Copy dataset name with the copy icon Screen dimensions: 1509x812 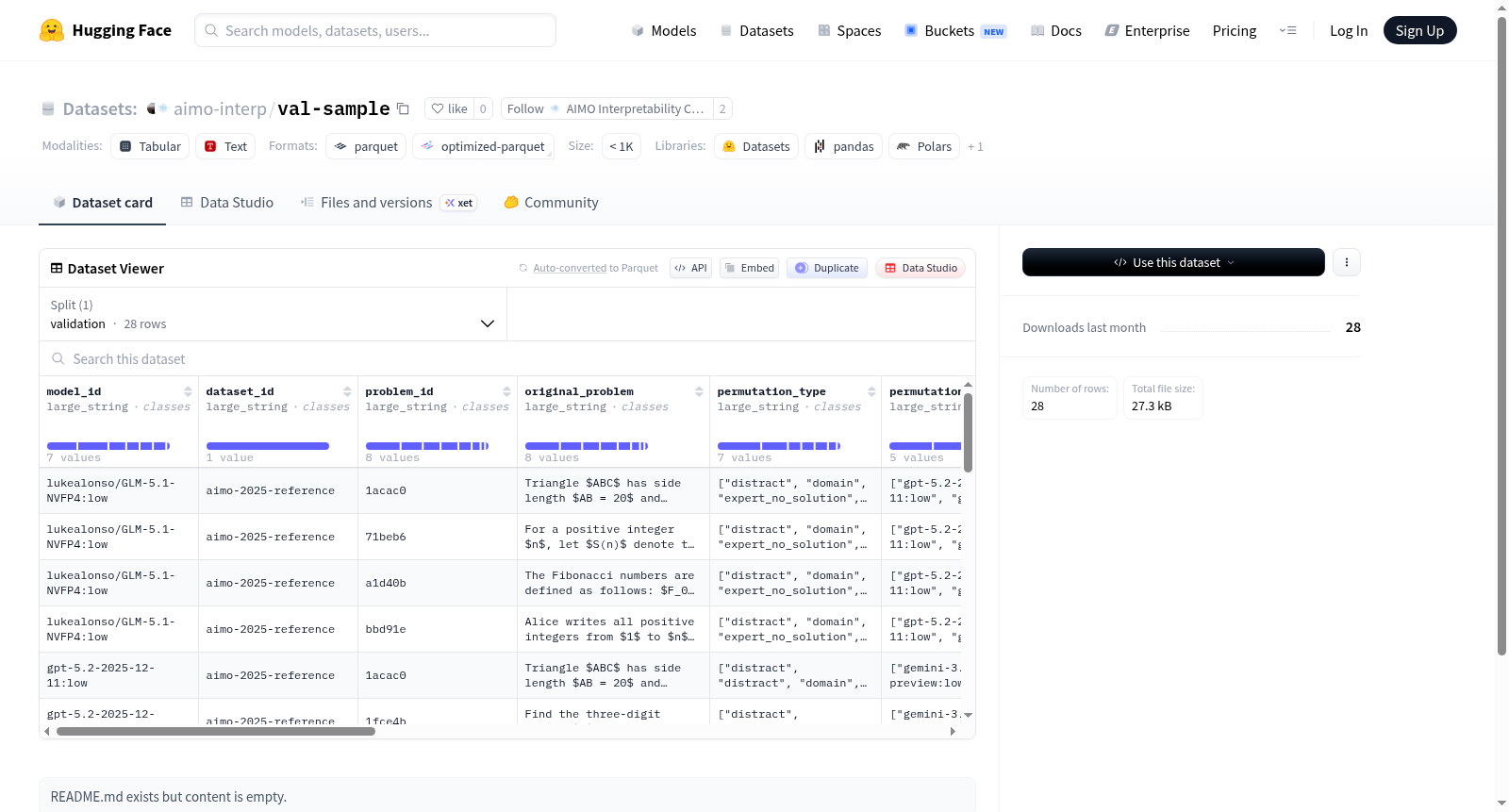[x=403, y=108]
